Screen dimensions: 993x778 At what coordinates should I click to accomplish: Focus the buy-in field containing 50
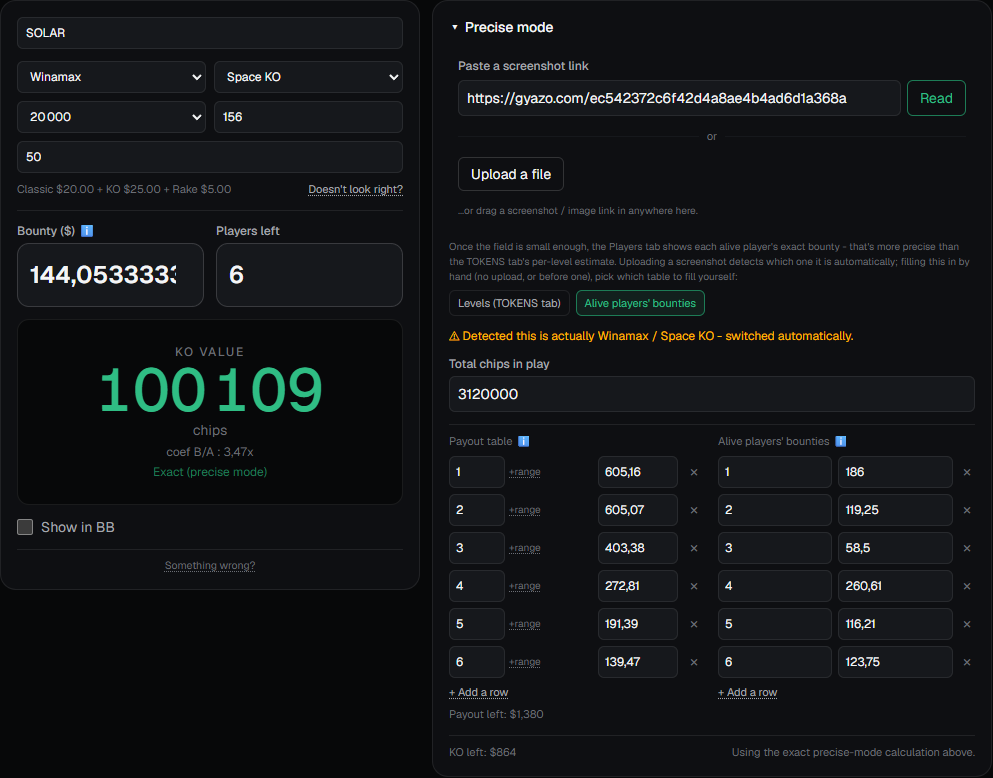tap(210, 157)
